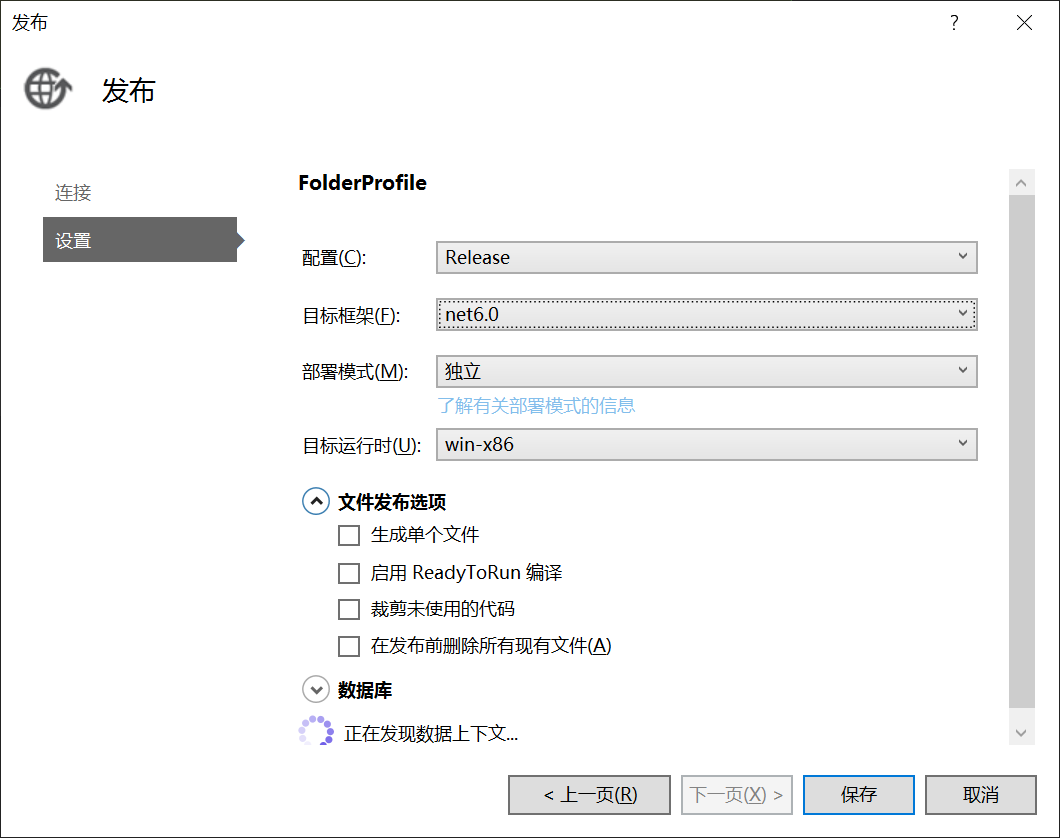Click the FolderProfile heading

(362, 182)
